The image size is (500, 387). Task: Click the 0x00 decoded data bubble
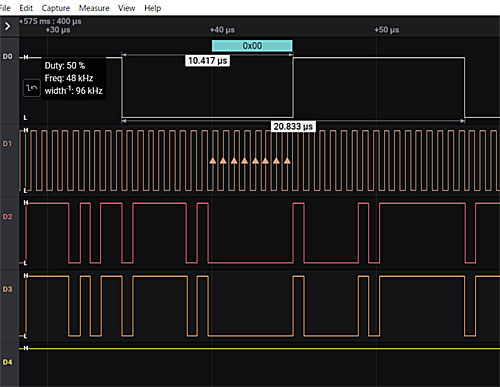tap(252, 46)
